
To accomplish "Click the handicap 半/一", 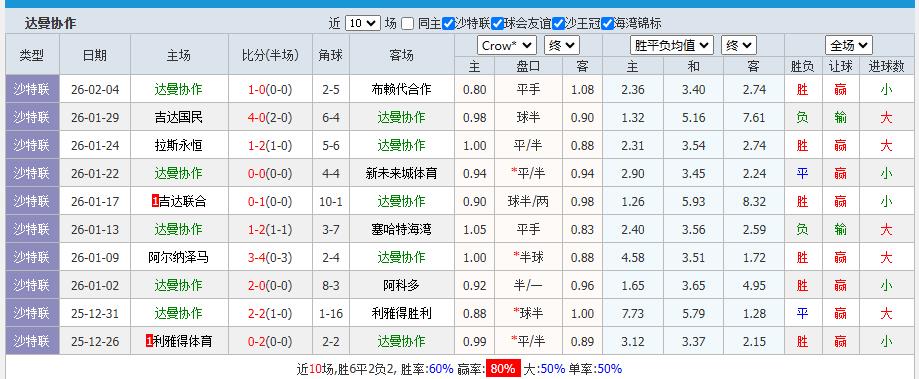I will [529, 285].
